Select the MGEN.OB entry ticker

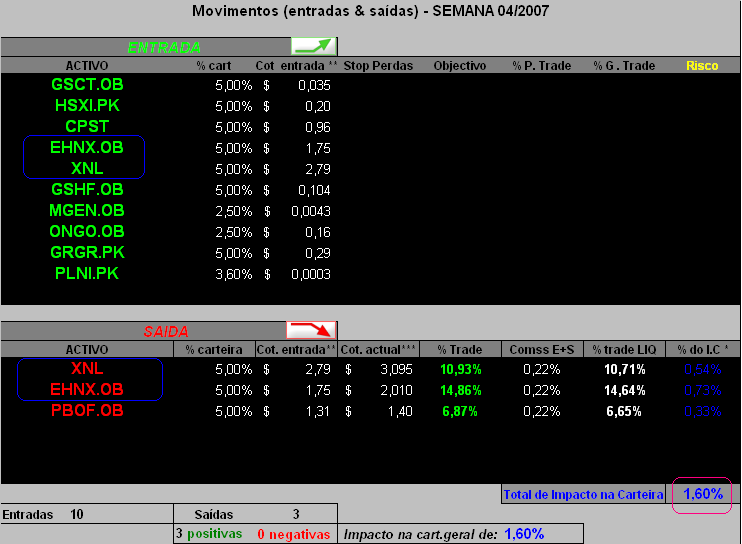[x=87, y=211]
